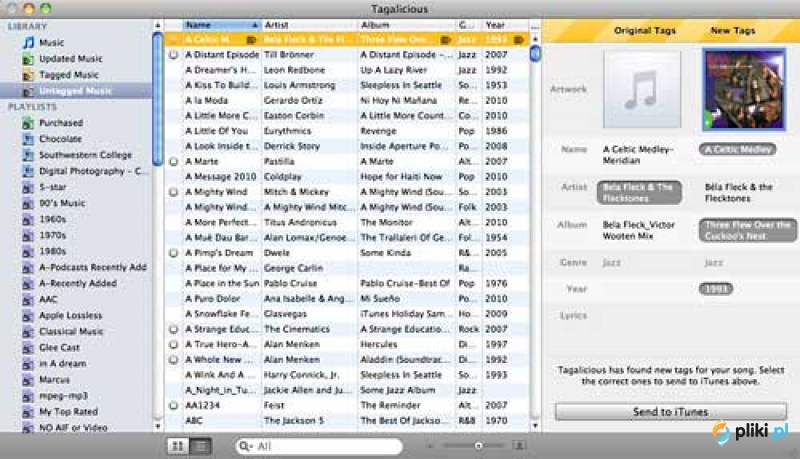Select the new album artwork thumbnail
The width and height of the screenshot is (800, 459).
click(x=744, y=89)
